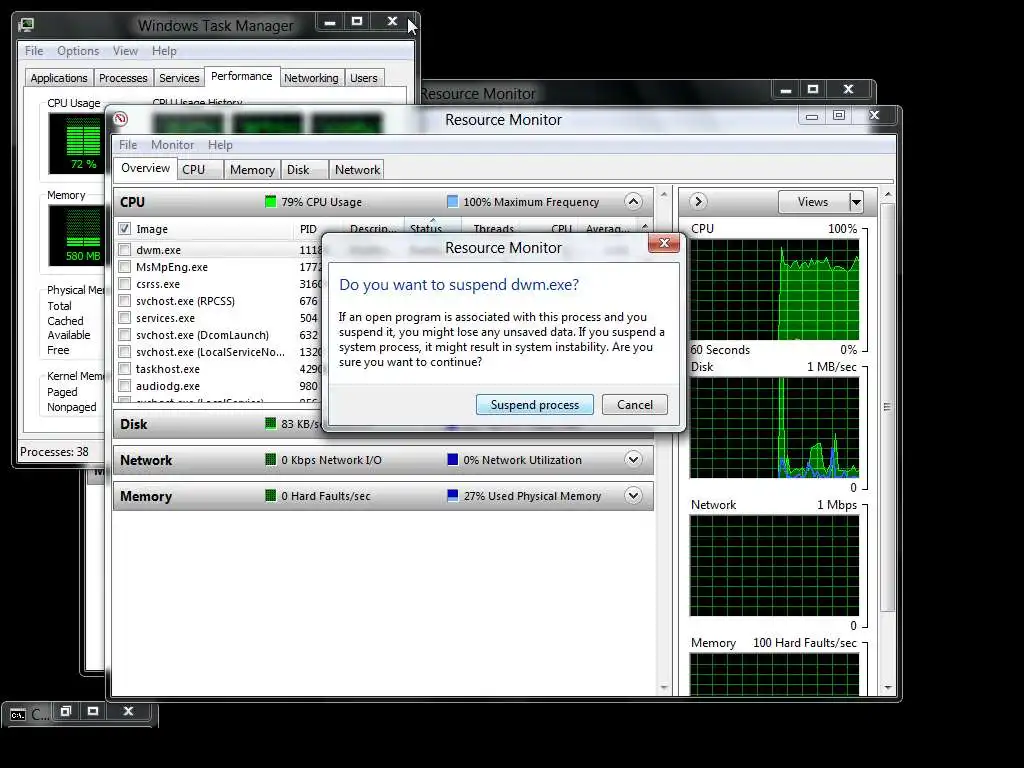The image size is (1024, 768).
Task: Check the MsMpEng.exe process checkbox
Action: click(x=124, y=266)
